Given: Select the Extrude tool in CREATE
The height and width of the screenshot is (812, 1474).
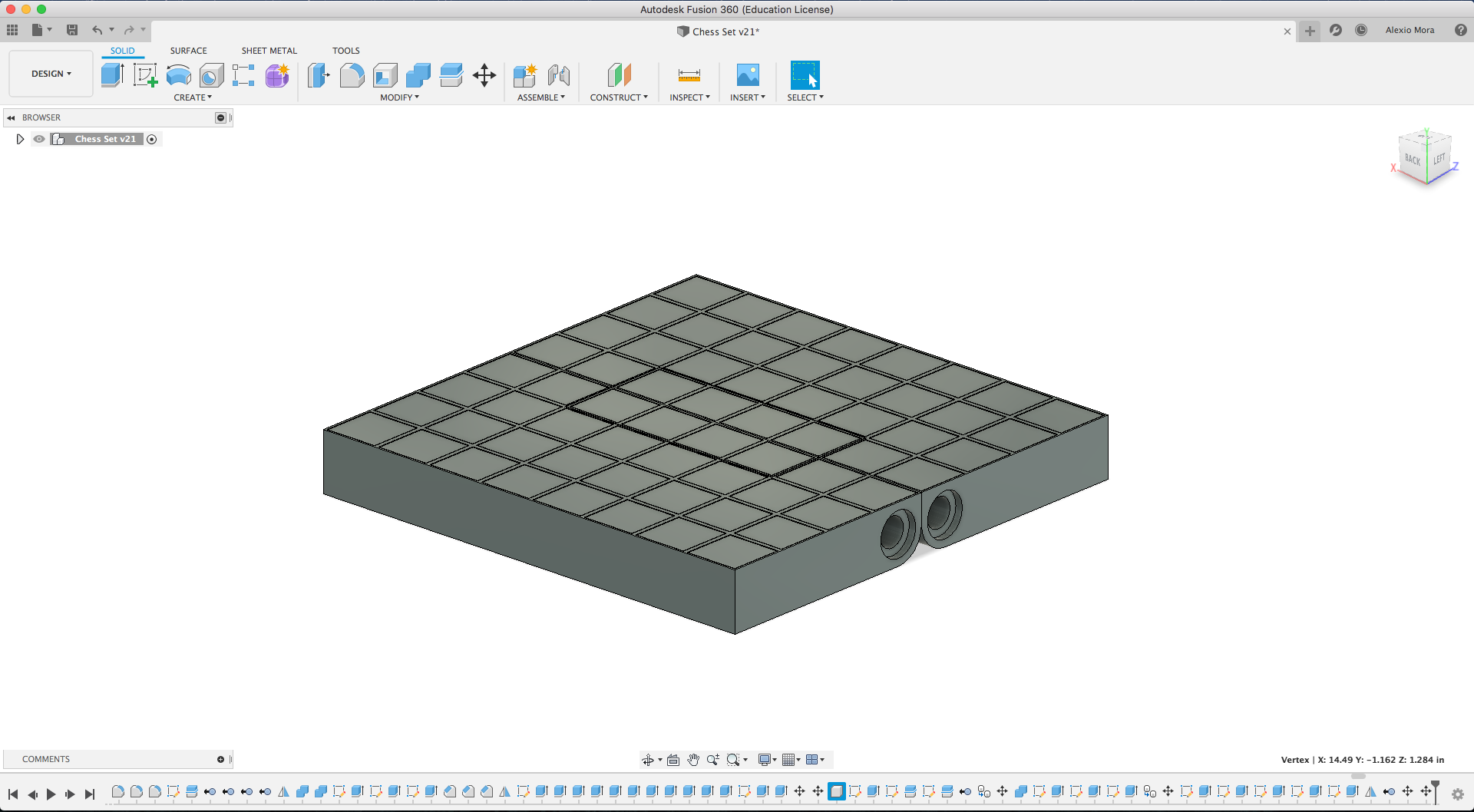Looking at the screenshot, I should click(112, 74).
